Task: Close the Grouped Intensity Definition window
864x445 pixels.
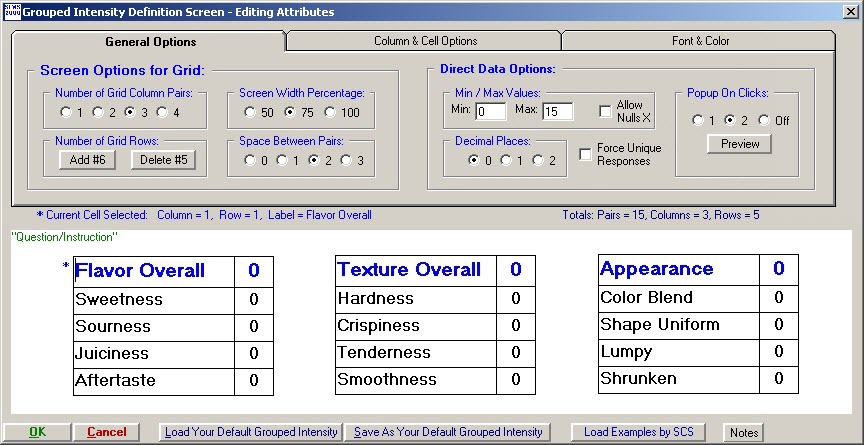Action: point(850,12)
